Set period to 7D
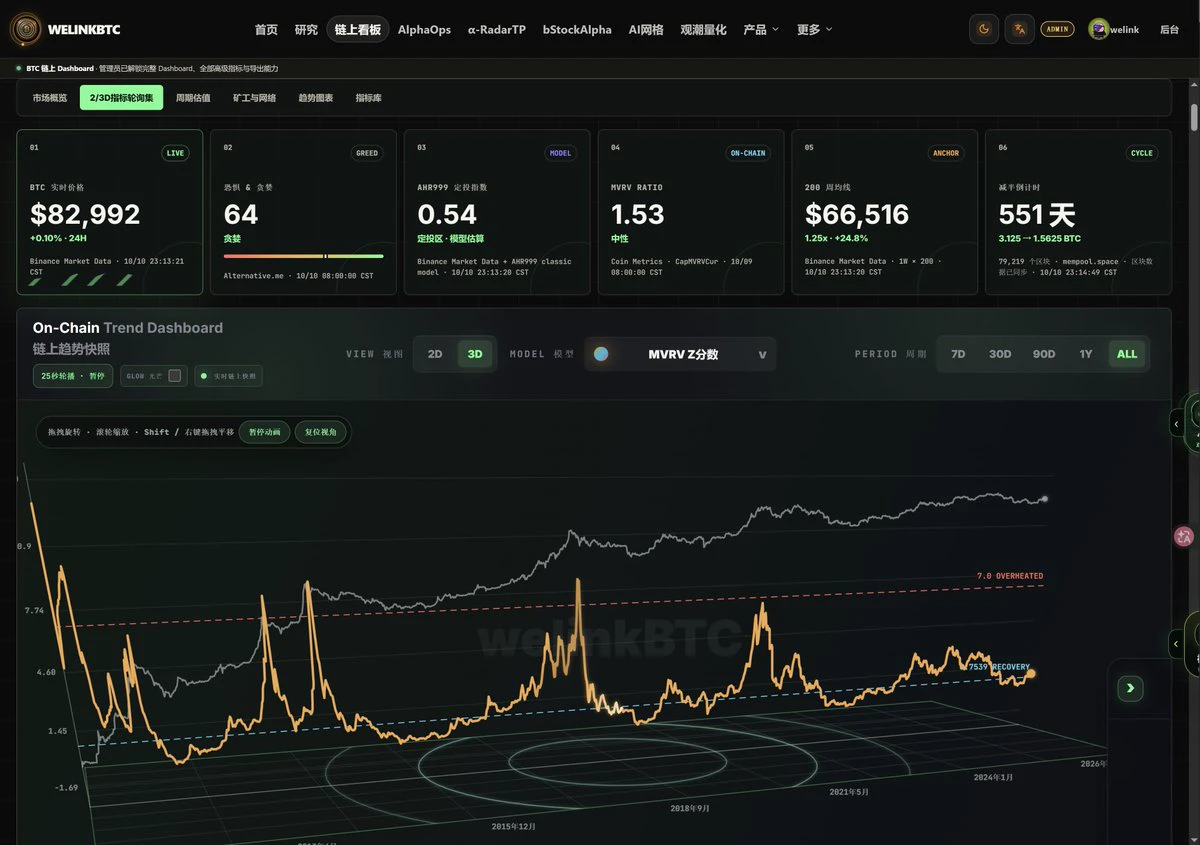1200x845 pixels. pos(958,354)
